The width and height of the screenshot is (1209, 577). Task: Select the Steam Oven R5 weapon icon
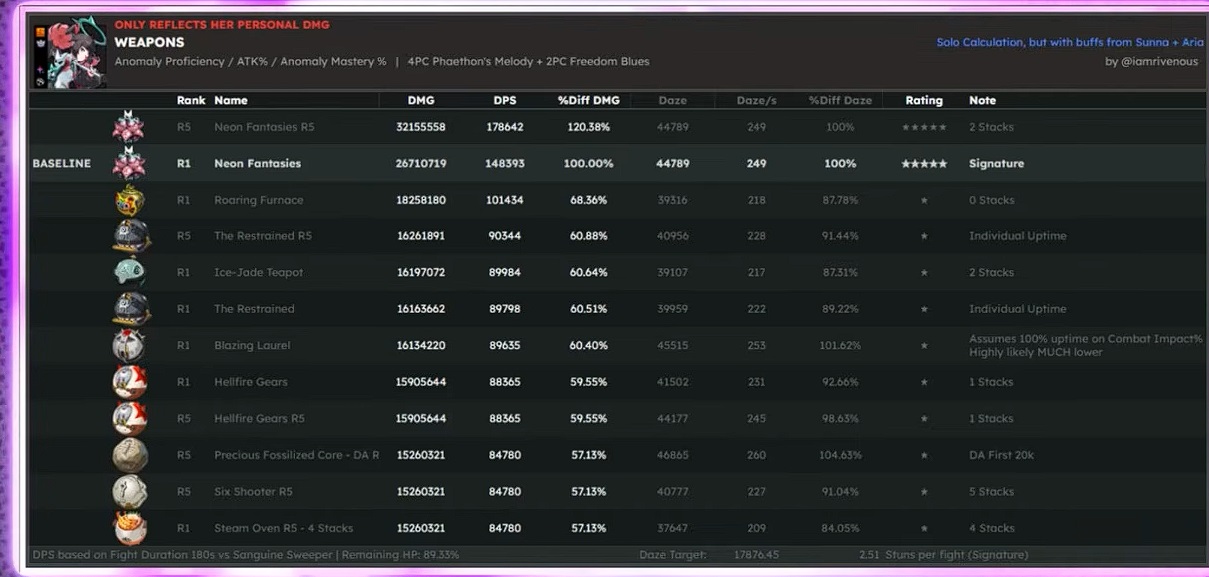click(x=130, y=527)
